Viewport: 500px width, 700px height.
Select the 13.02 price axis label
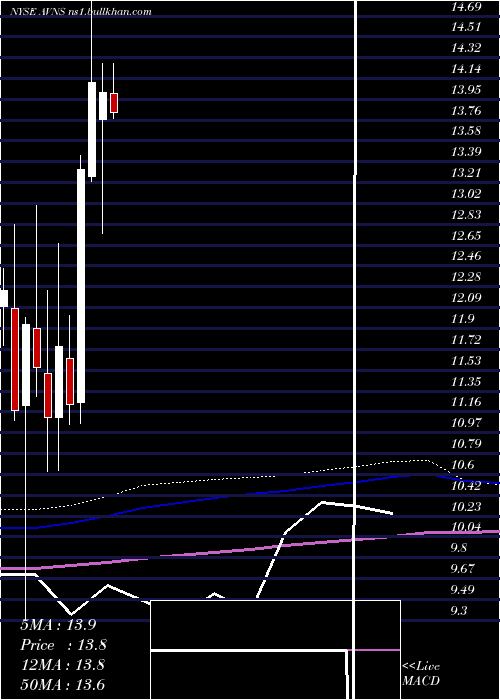pos(466,194)
